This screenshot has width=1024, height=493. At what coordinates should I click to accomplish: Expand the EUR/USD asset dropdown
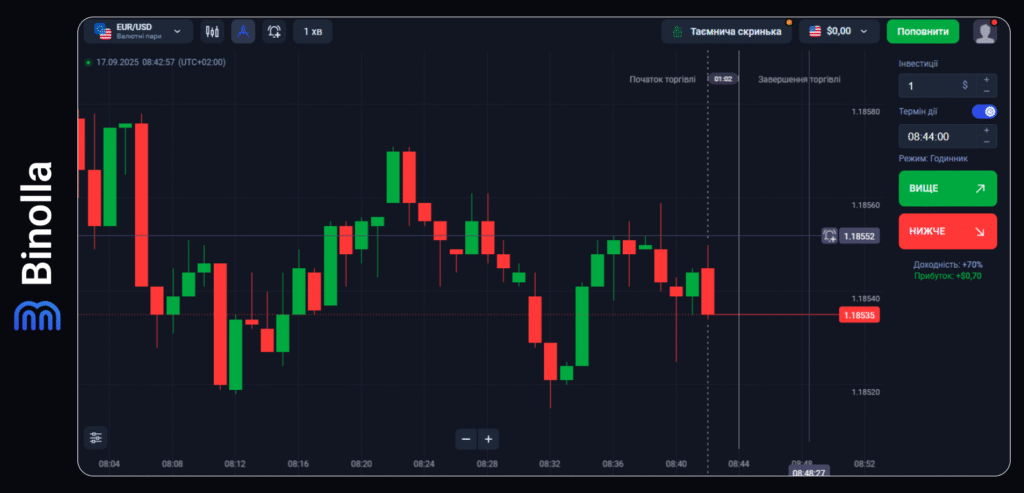pos(139,32)
